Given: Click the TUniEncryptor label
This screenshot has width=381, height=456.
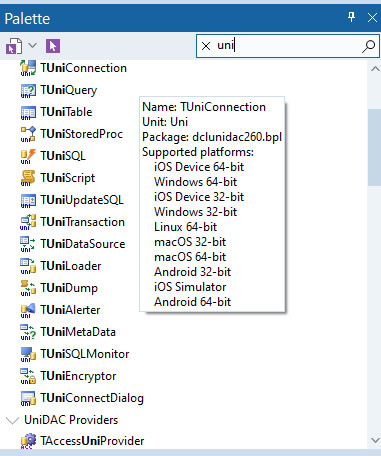Looking at the screenshot, I should 78,376.
